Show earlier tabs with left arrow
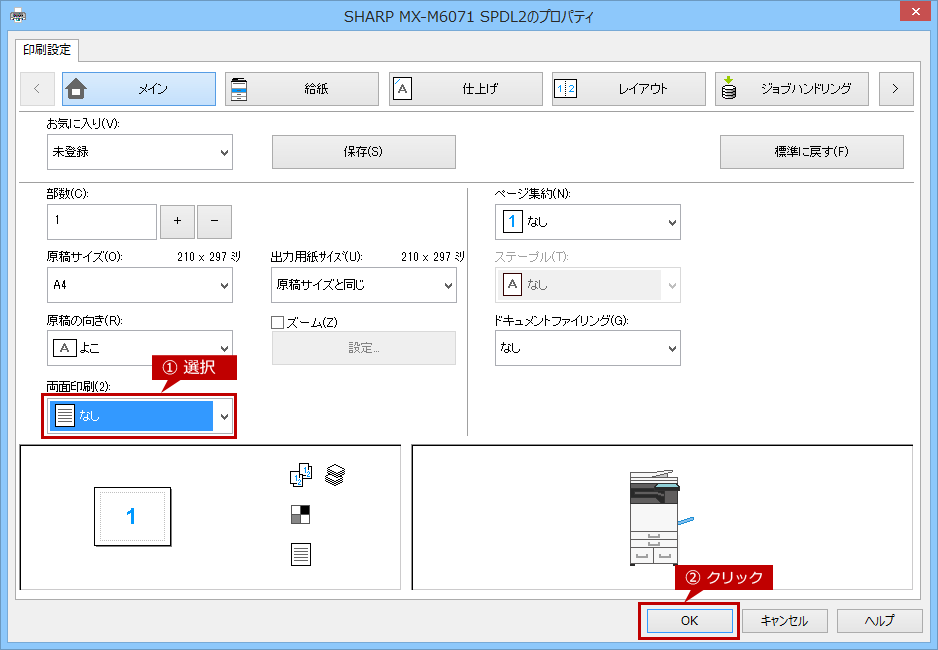This screenshot has width=938, height=650. [37, 89]
